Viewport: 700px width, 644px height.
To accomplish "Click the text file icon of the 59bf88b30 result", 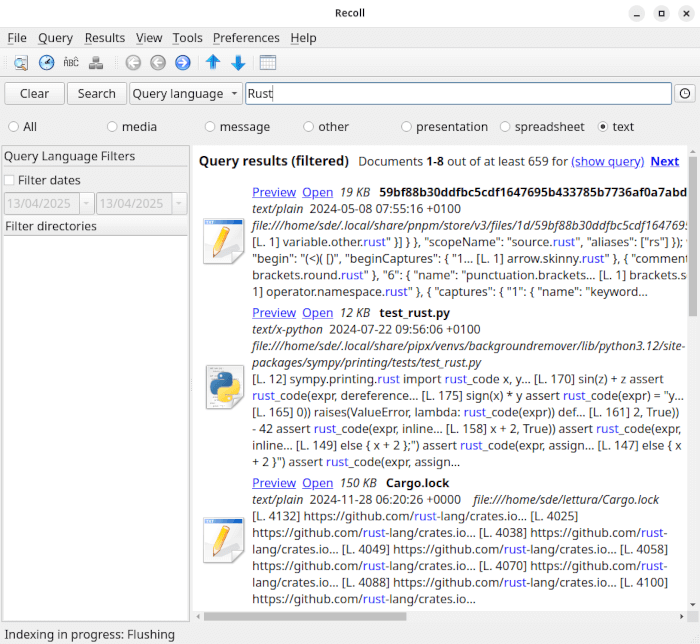I will point(223,241).
